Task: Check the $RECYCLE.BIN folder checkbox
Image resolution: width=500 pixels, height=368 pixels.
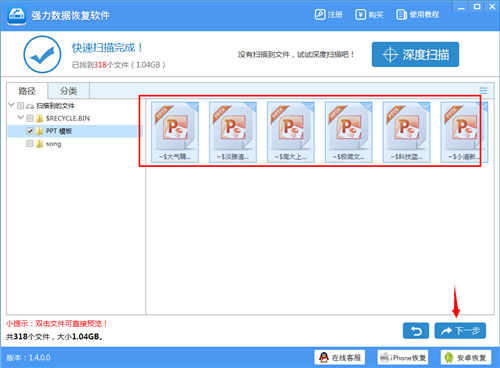Action: click(x=30, y=118)
